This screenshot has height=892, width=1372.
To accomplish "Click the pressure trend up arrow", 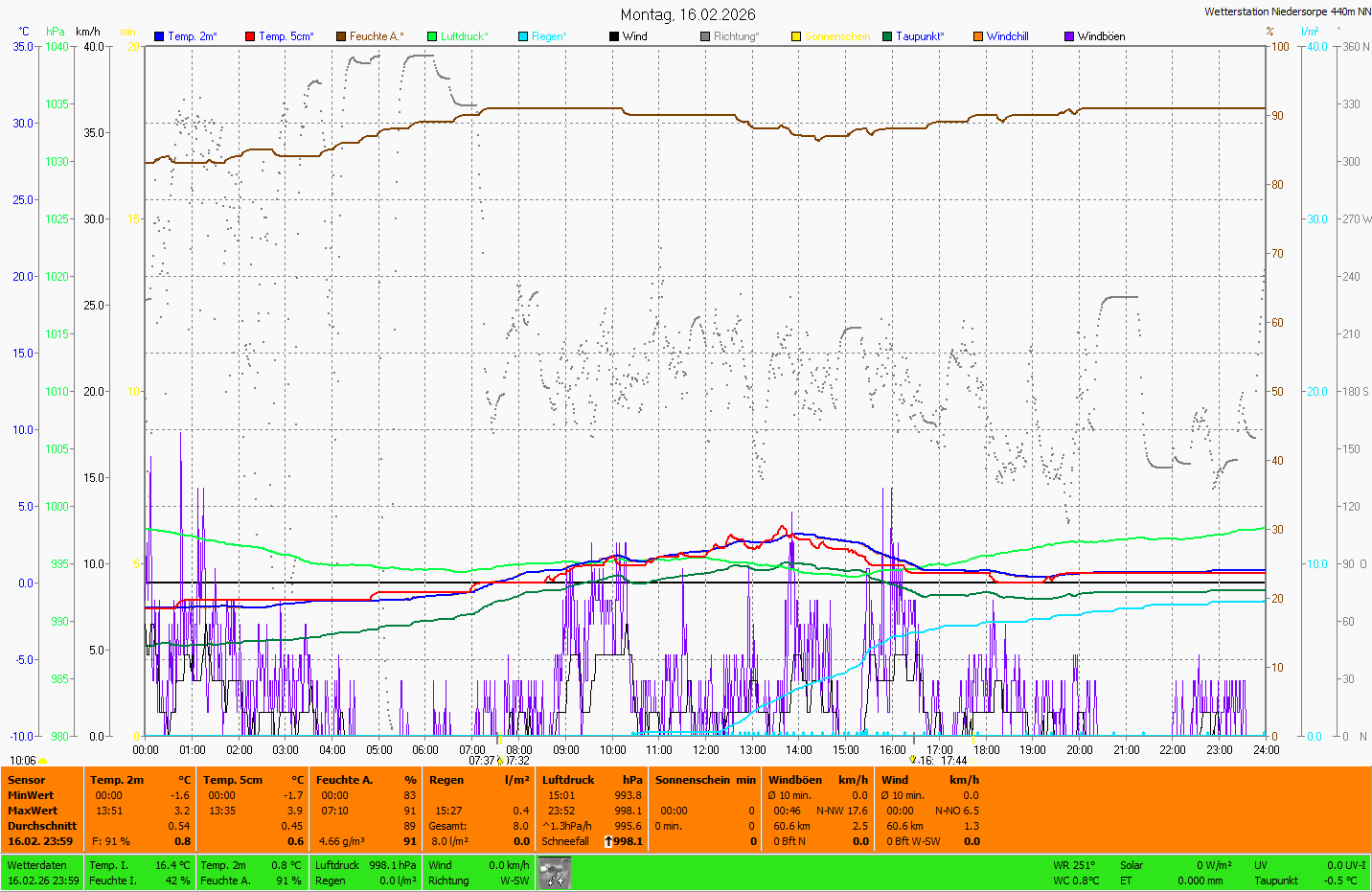I will click(608, 841).
